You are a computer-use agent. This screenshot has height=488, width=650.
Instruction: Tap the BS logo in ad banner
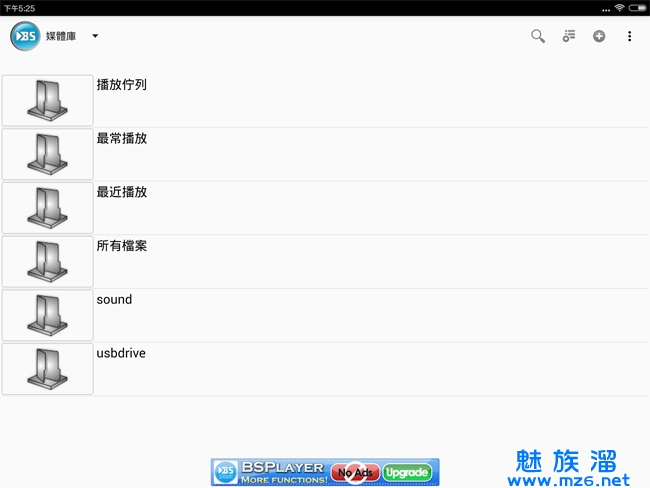[x=226, y=472]
